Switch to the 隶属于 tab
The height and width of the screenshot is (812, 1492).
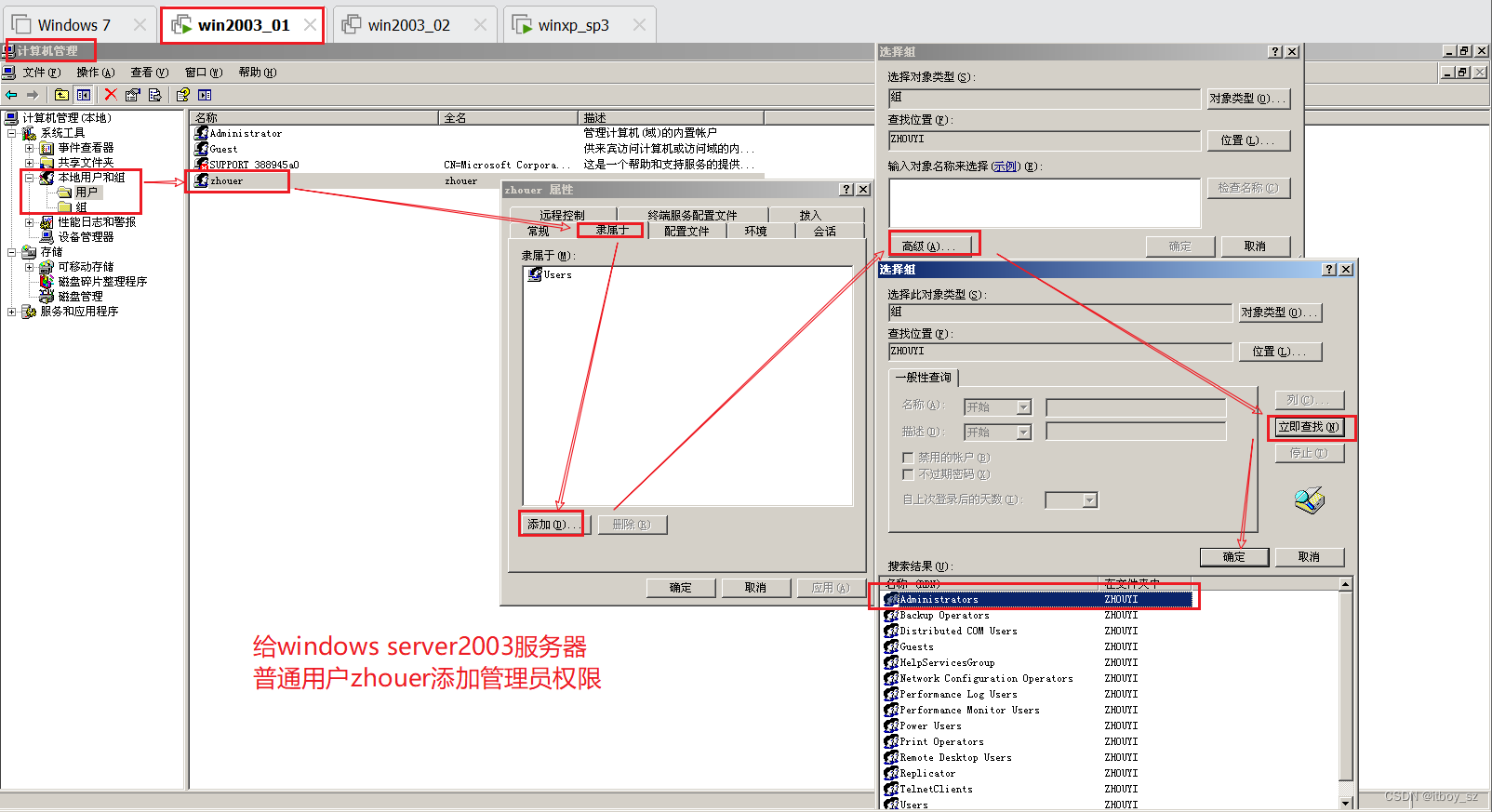pyautogui.click(x=612, y=231)
